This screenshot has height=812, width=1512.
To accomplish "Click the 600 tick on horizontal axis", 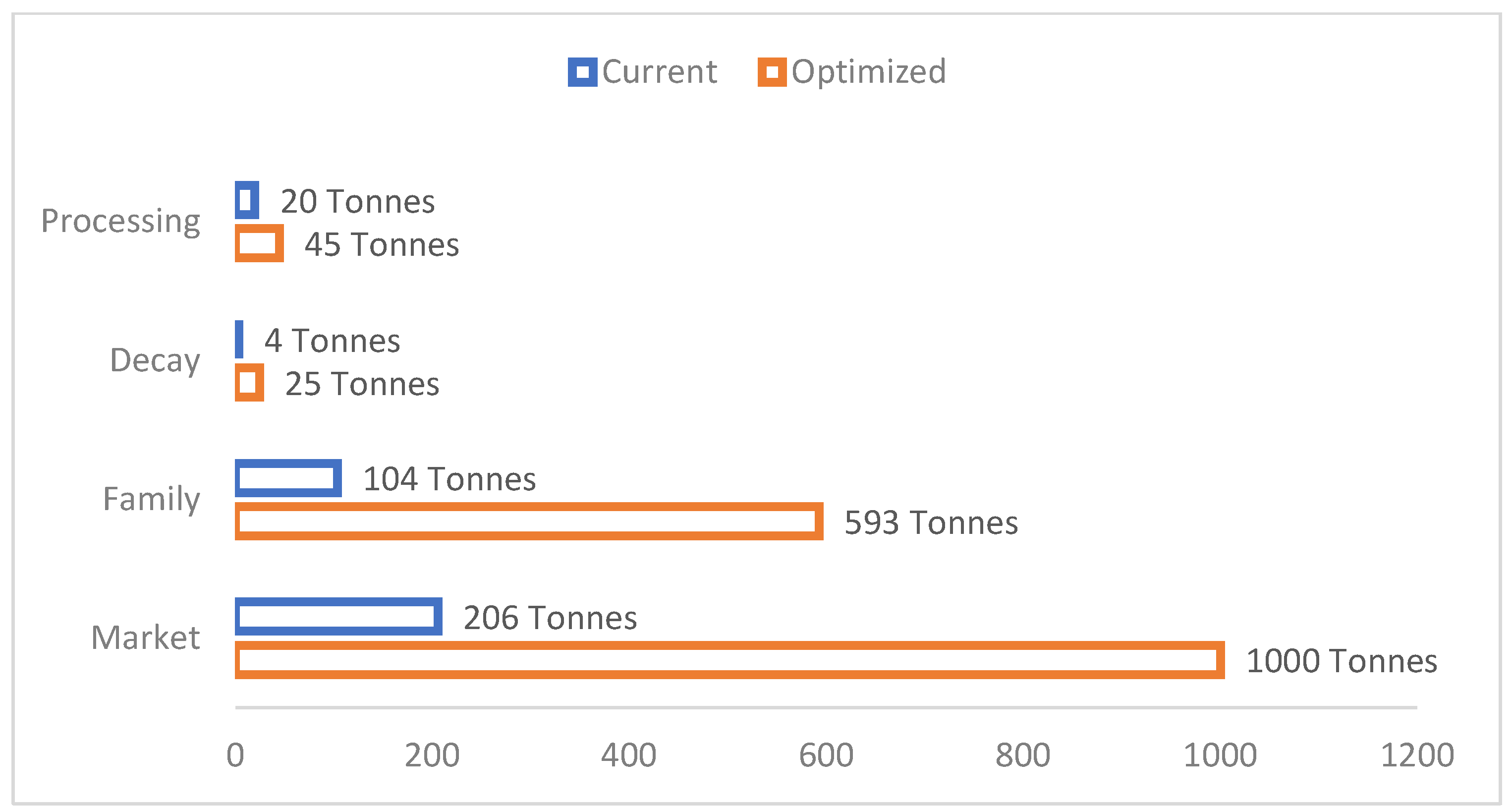I will coord(826,755).
